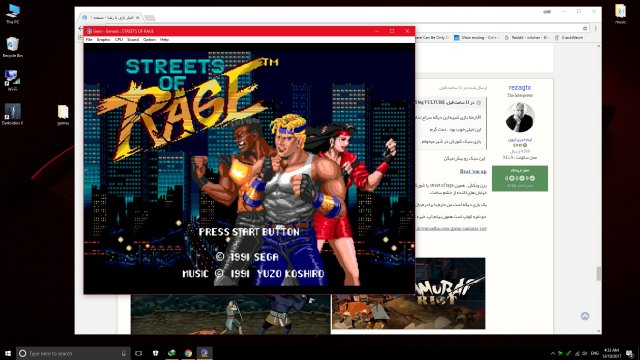This screenshot has width=640, height=360.
Task: Open the Help menu in Gens
Action: pyautogui.click(x=164, y=40)
